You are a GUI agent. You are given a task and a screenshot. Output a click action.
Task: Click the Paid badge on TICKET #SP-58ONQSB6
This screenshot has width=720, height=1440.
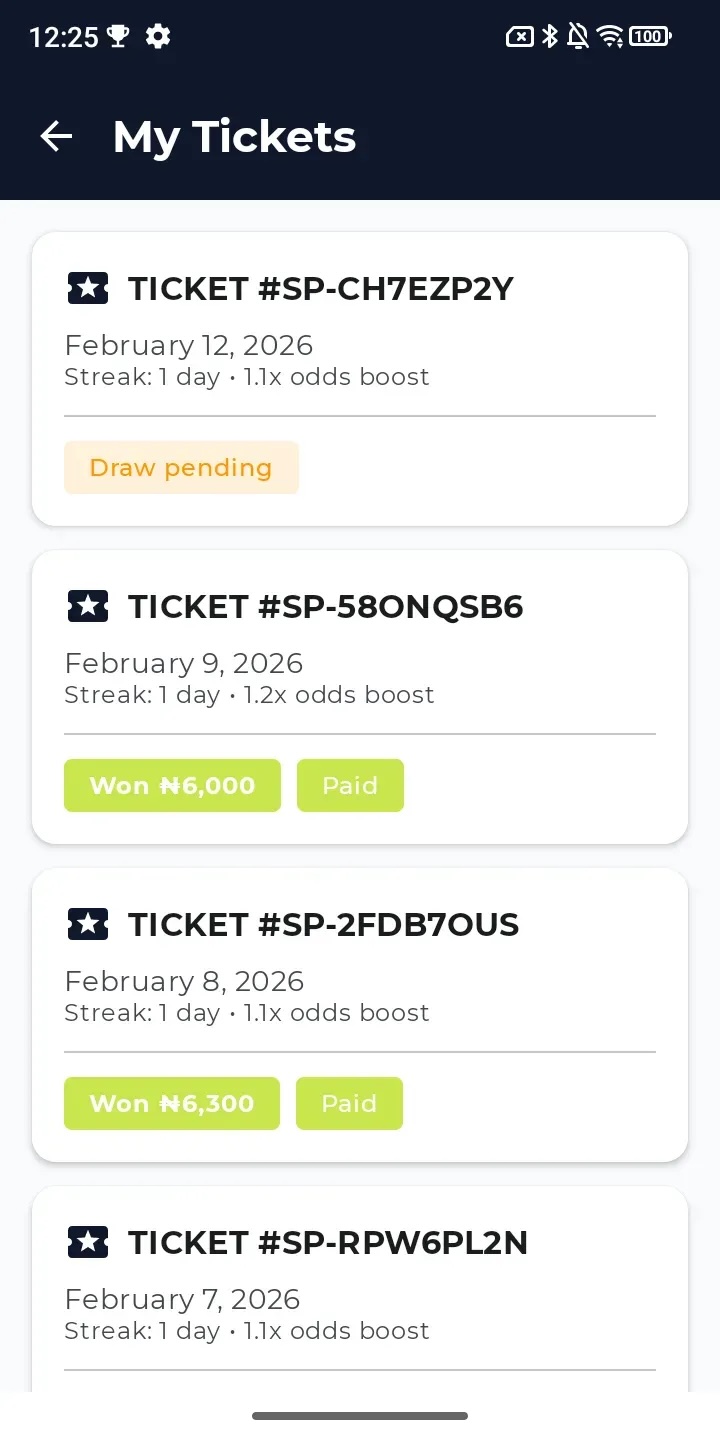click(350, 785)
